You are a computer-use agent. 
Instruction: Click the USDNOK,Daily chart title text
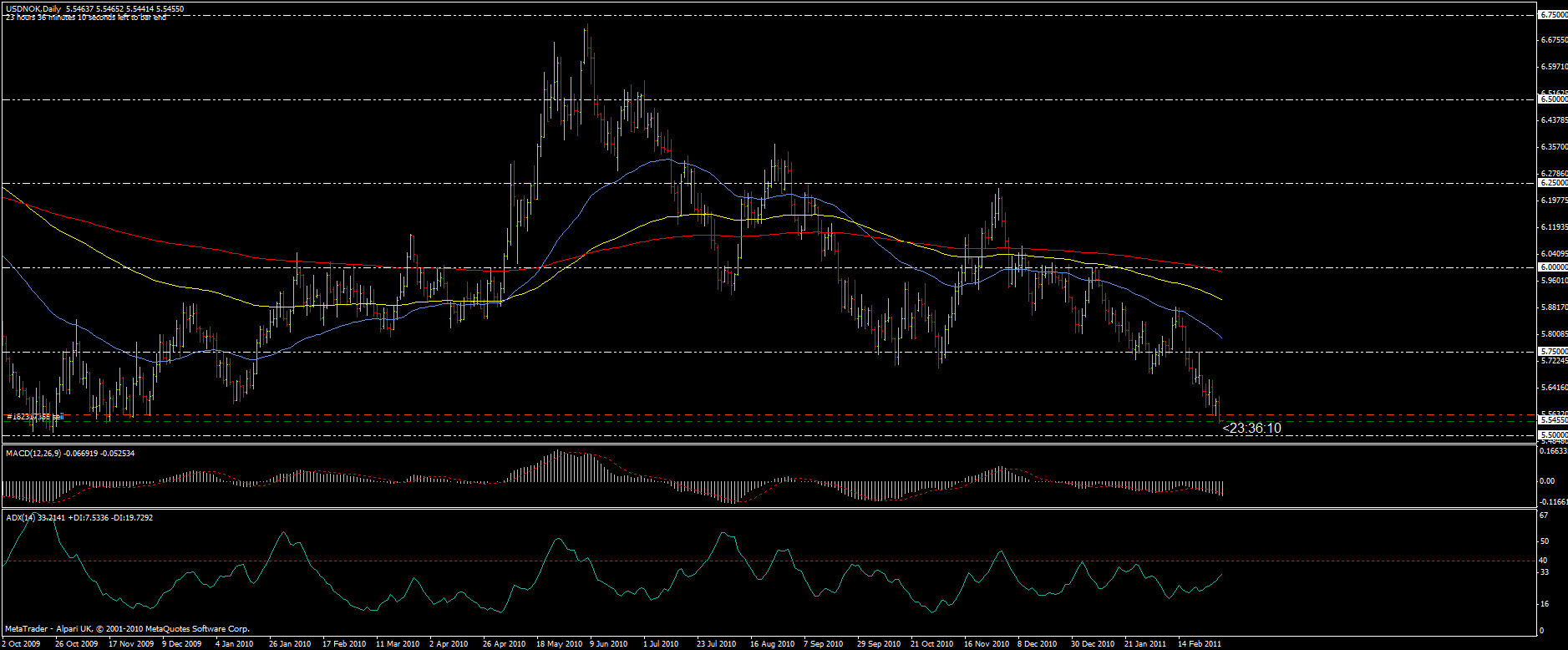point(34,9)
